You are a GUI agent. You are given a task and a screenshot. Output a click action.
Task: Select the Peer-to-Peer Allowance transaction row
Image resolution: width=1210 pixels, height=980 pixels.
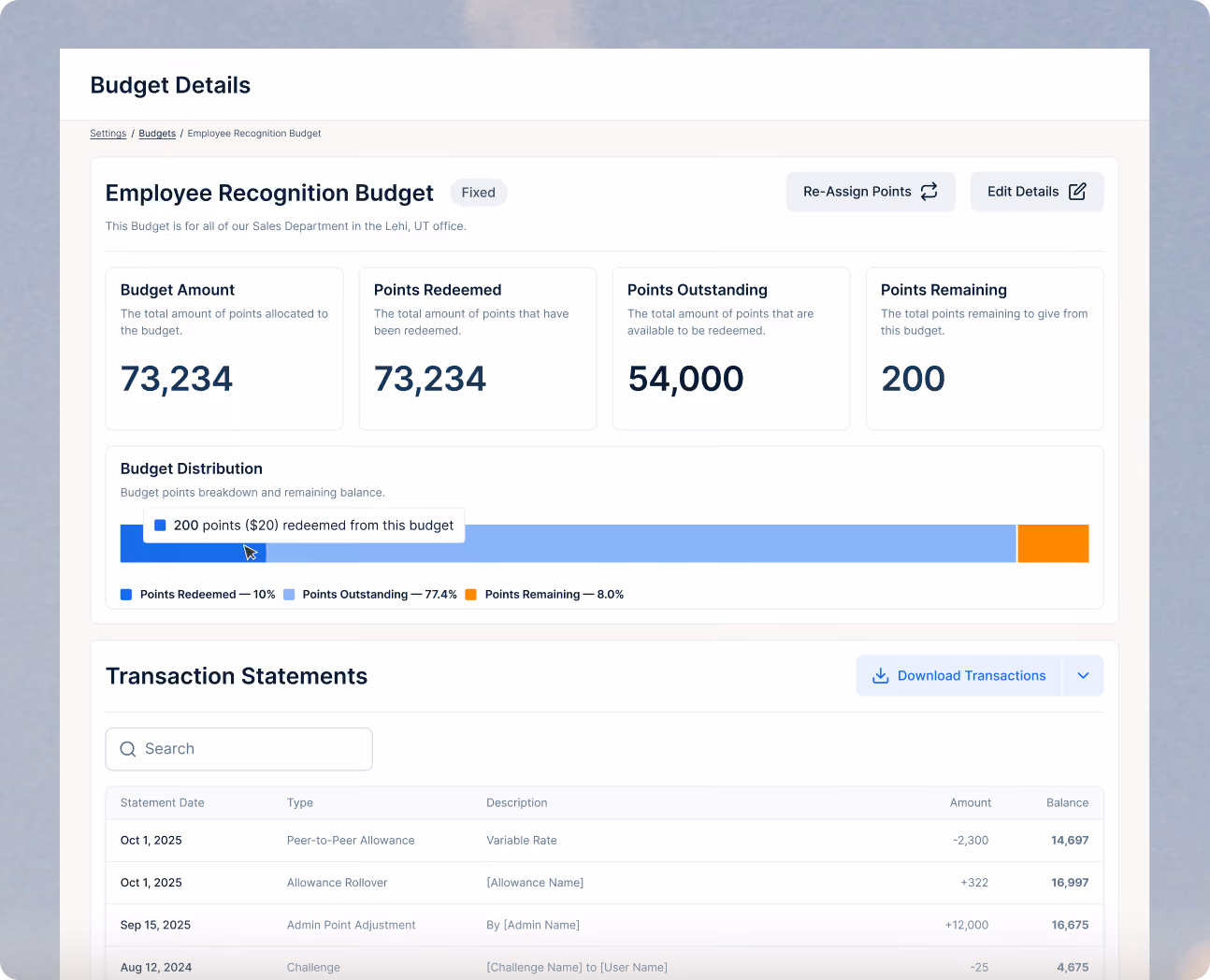(x=604, y=841)
